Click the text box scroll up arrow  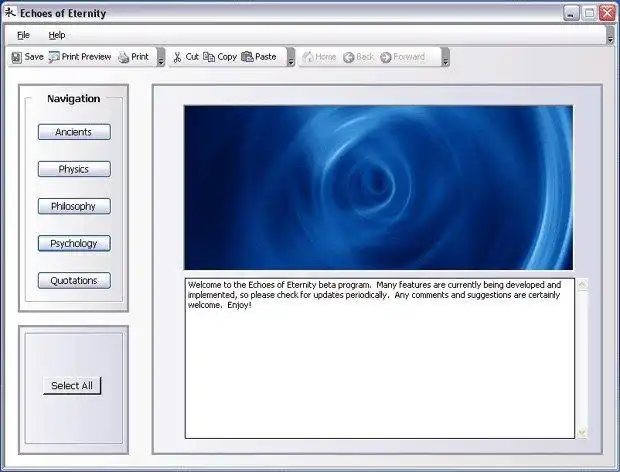click(x=582, y=284)
